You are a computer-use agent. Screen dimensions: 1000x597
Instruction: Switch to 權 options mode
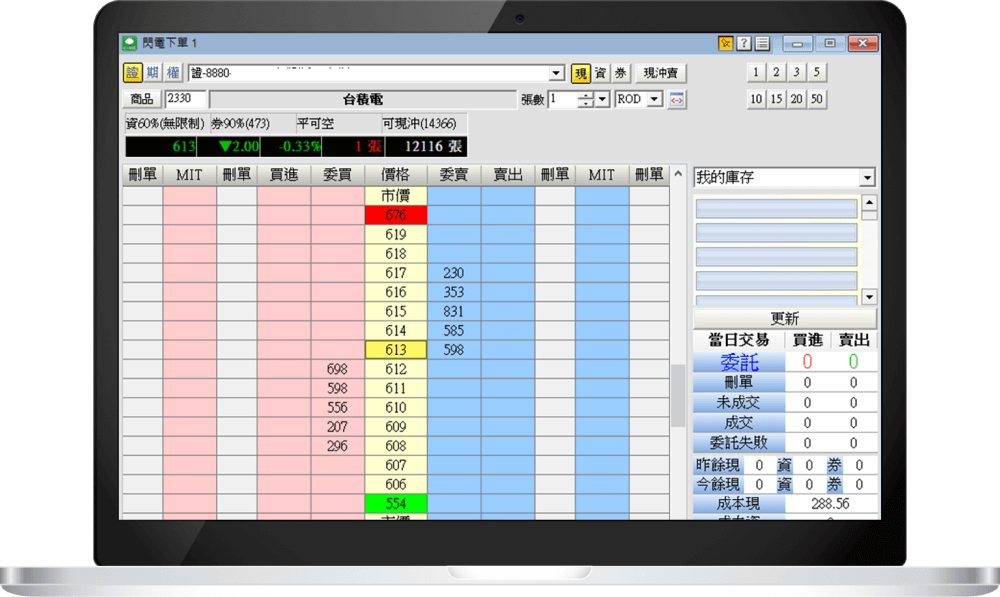(173, 73)
